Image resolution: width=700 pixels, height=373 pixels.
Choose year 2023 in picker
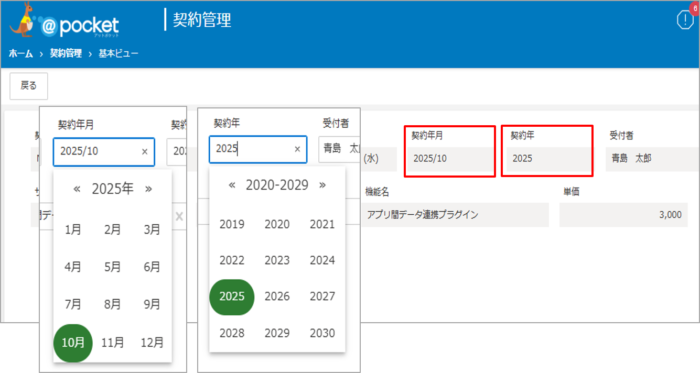[277, 260]
